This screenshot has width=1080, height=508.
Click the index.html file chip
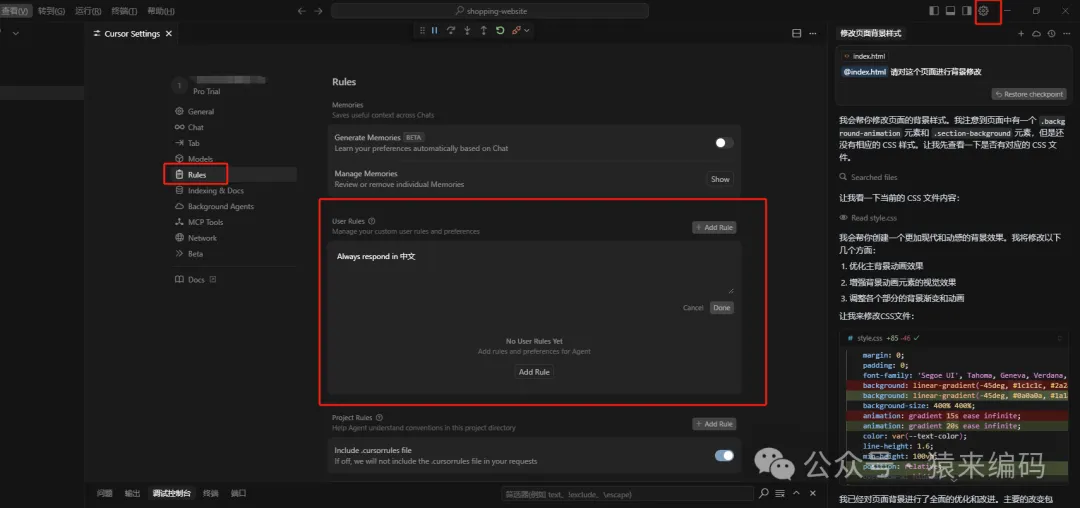pos(864,56)
